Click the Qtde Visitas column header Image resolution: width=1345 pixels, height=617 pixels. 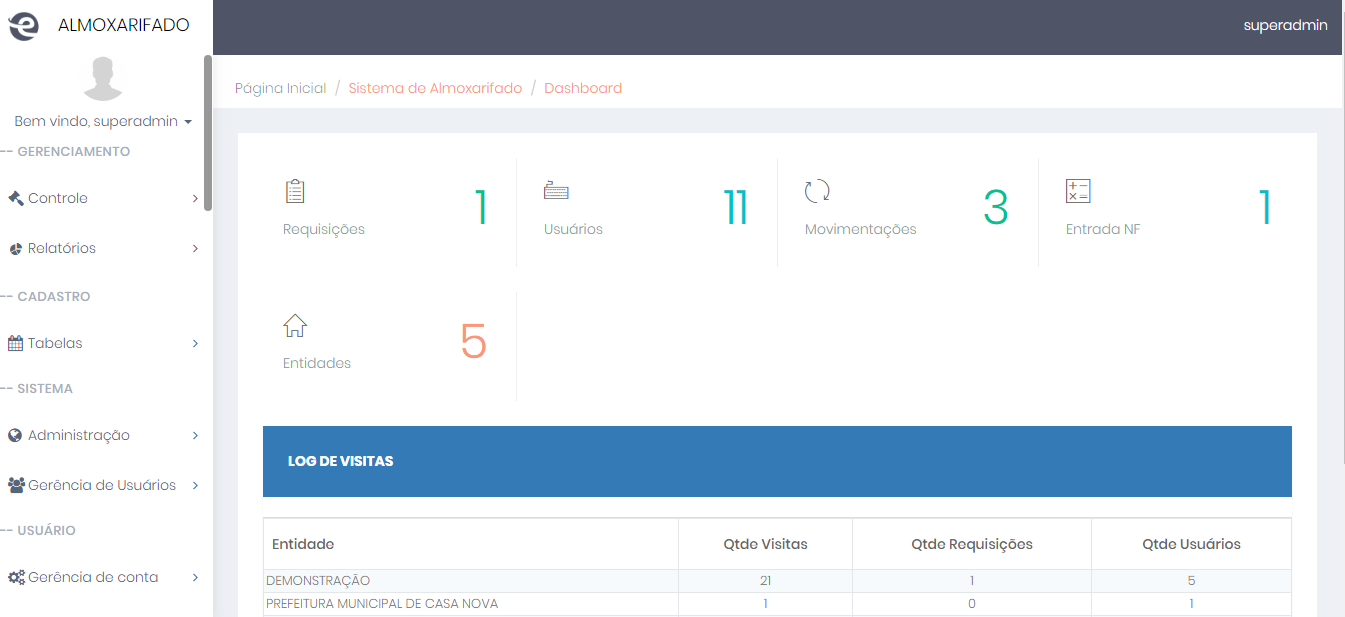(x=765, y=544)
